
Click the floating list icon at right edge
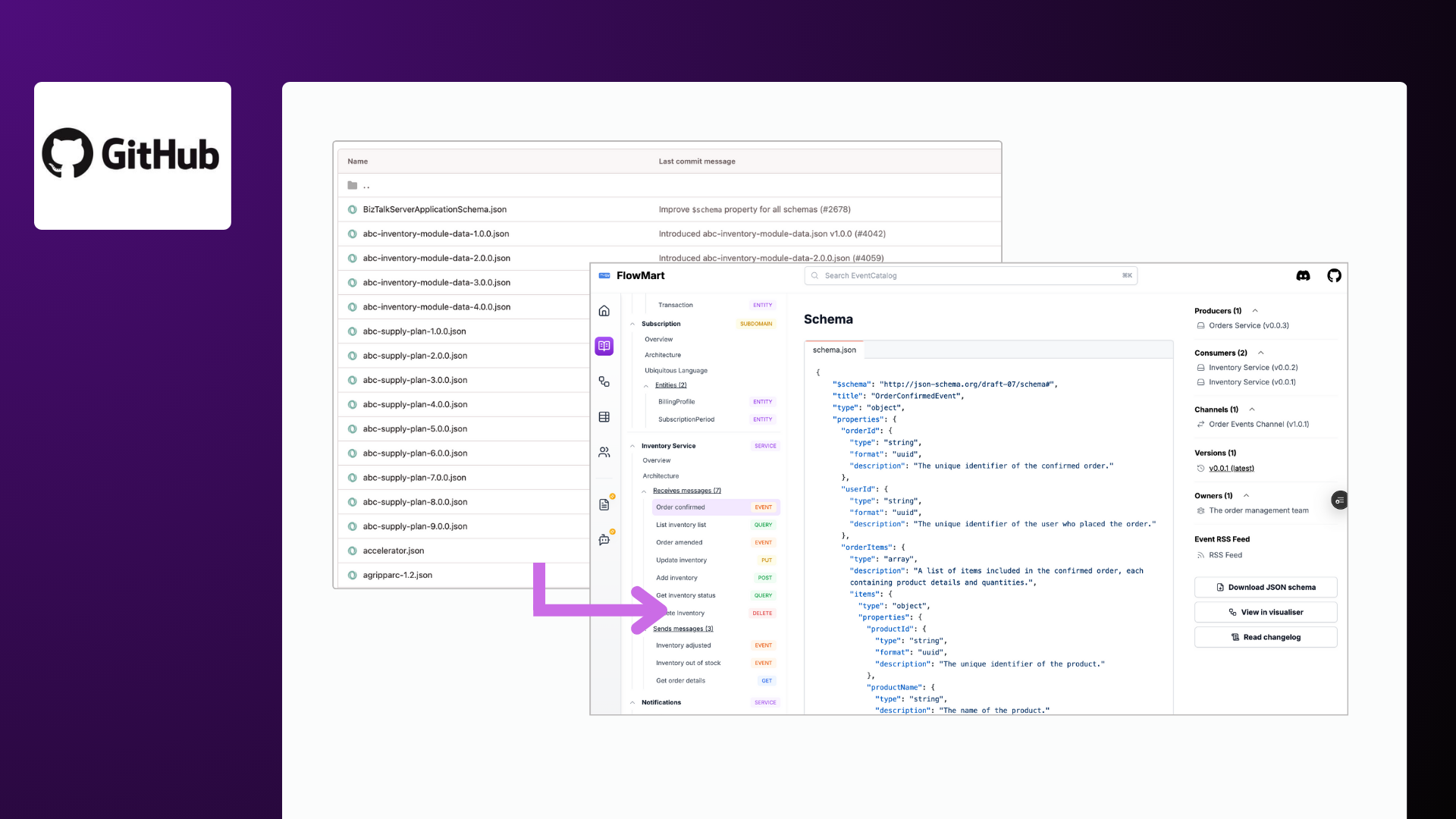pyautogui.click(x=1339, y=500)
